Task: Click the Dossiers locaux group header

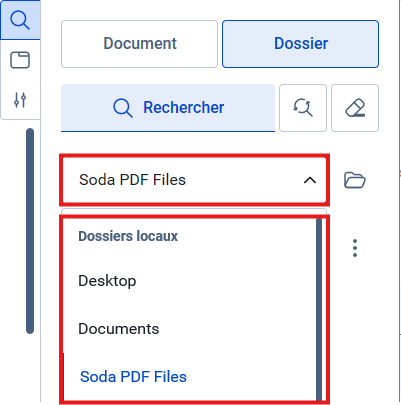Action: pos(128,236)
